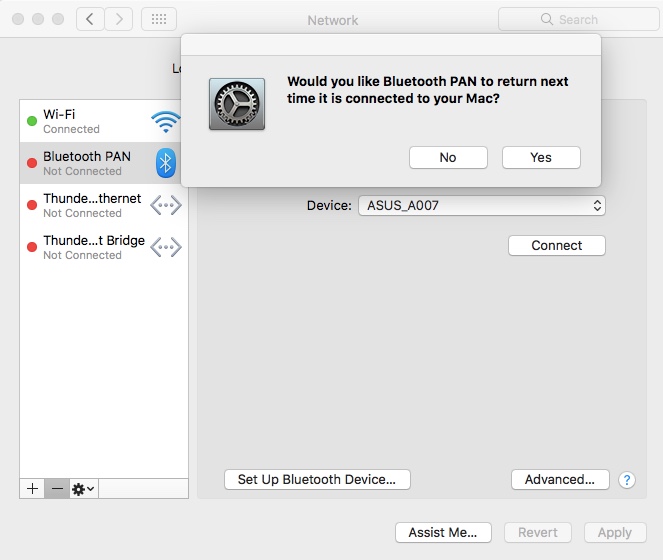The image size is (663, 560).
Task: Click Set Up Bluetooth Device button
Action: (317, 480)
